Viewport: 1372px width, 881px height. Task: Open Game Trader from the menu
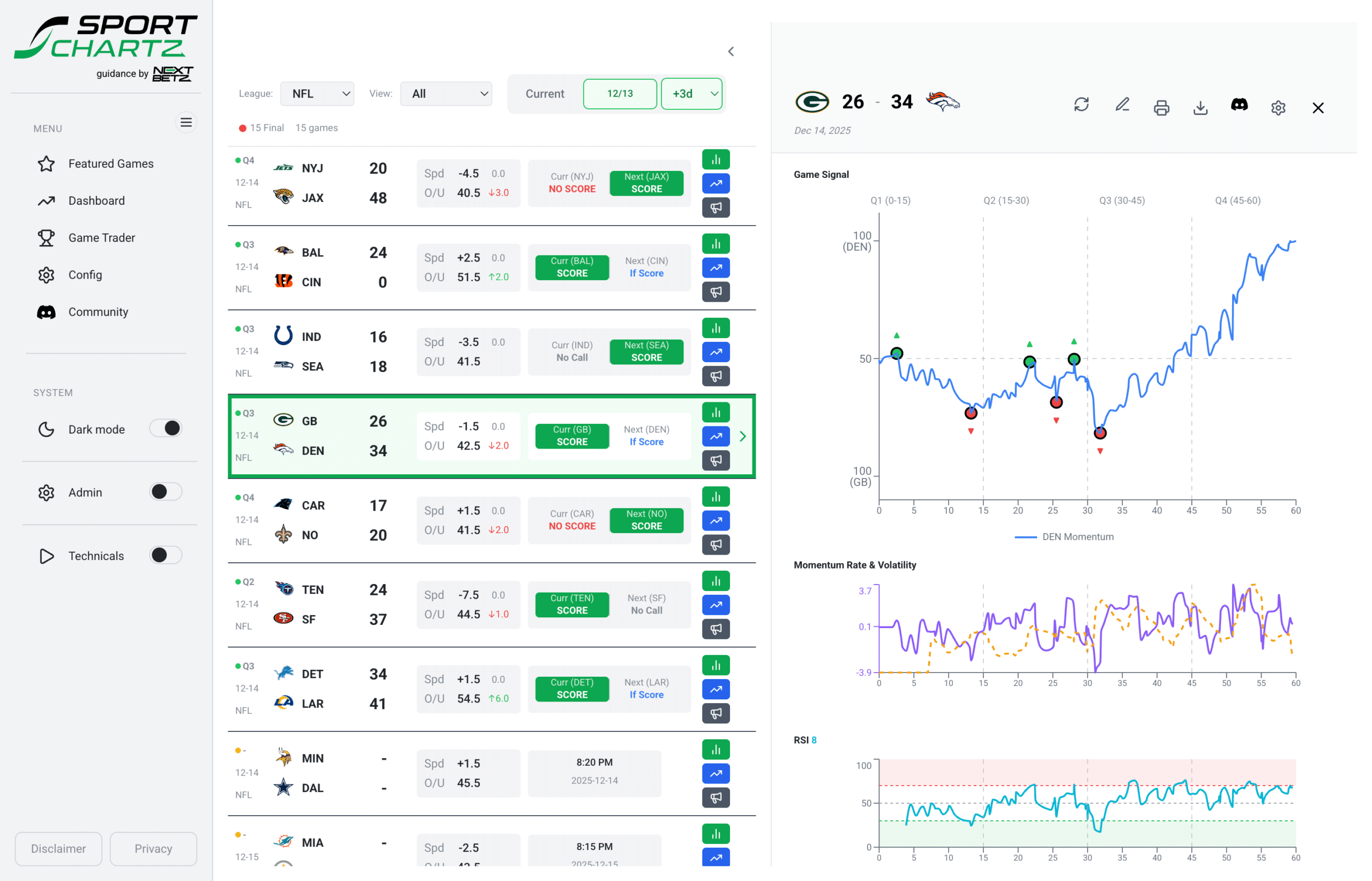point(101,238)
